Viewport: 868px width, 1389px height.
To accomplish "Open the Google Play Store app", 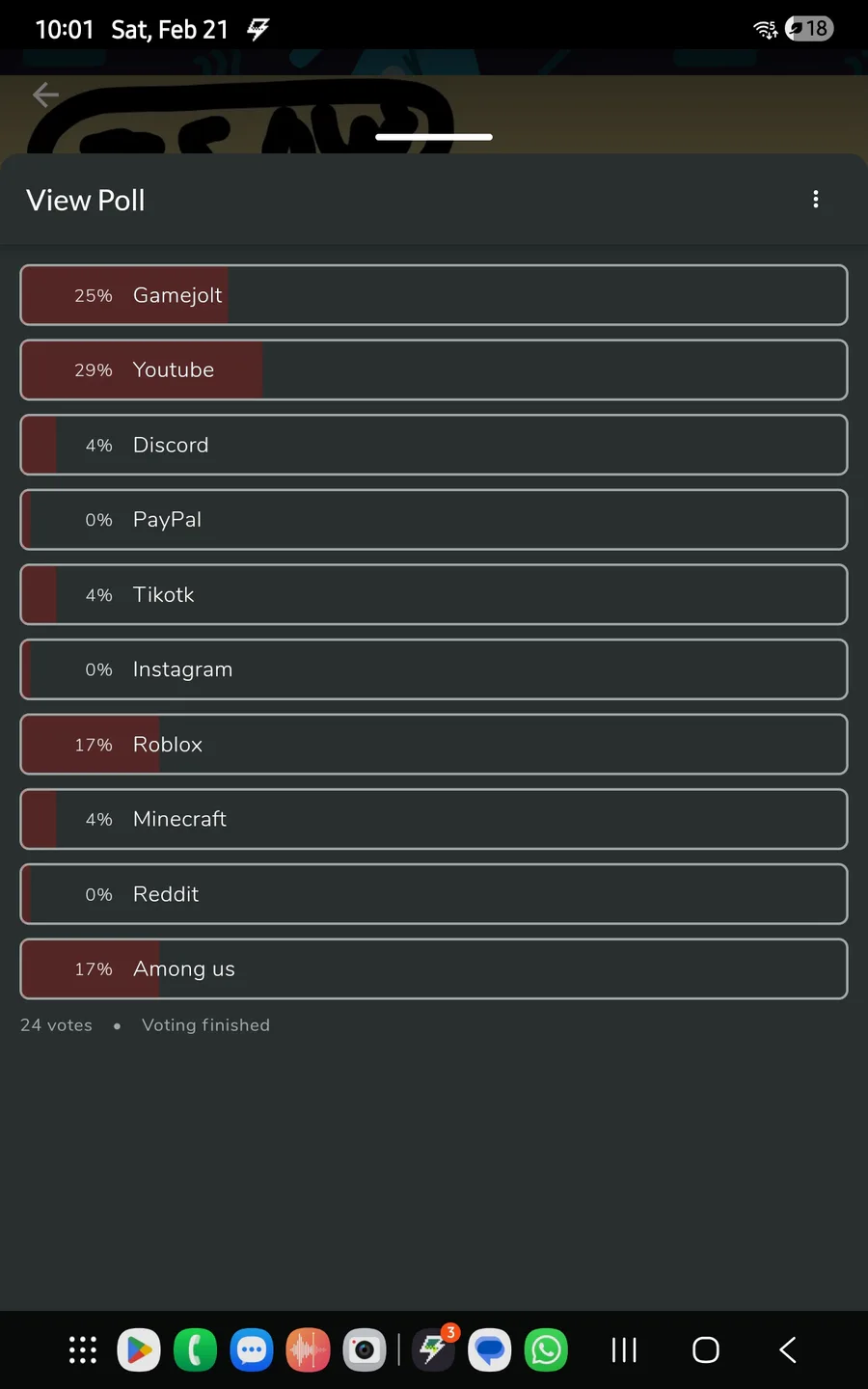I will coord(139,1349).
